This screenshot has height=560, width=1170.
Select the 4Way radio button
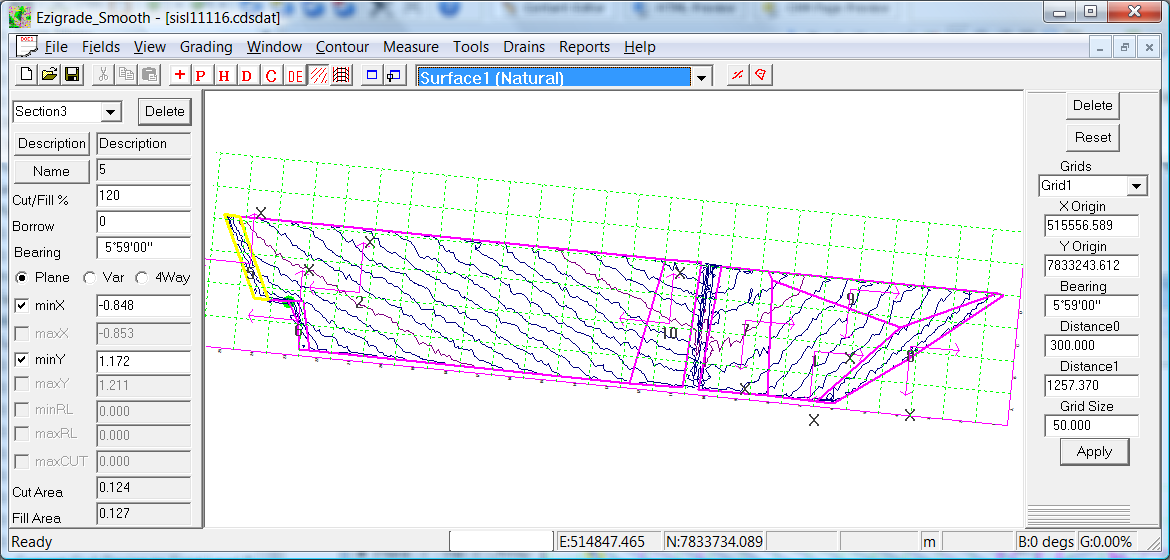142,278
